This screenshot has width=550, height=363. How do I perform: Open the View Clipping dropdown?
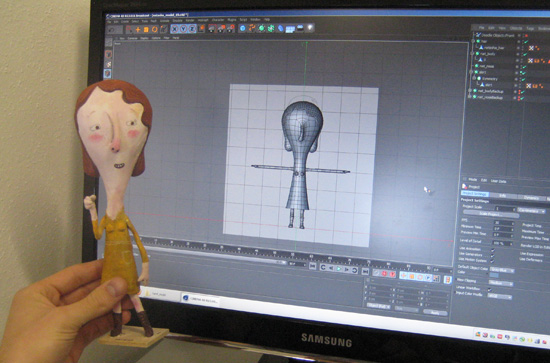501,283
